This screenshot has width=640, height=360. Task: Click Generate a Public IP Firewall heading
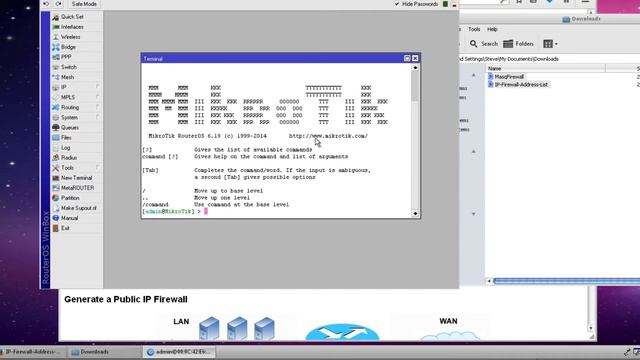click(126, 299)
